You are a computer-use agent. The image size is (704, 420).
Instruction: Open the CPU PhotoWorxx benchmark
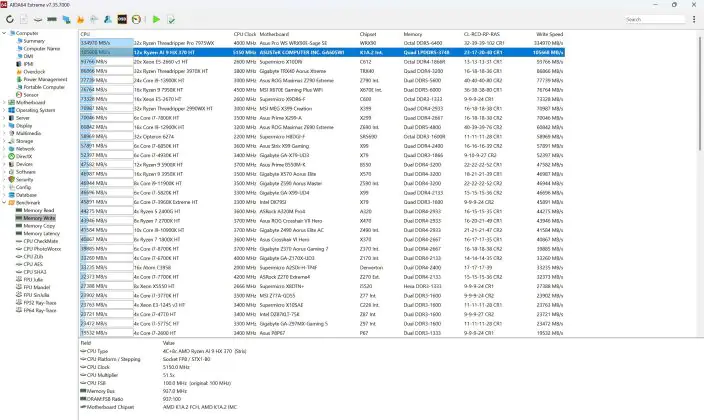pos(42,249)
